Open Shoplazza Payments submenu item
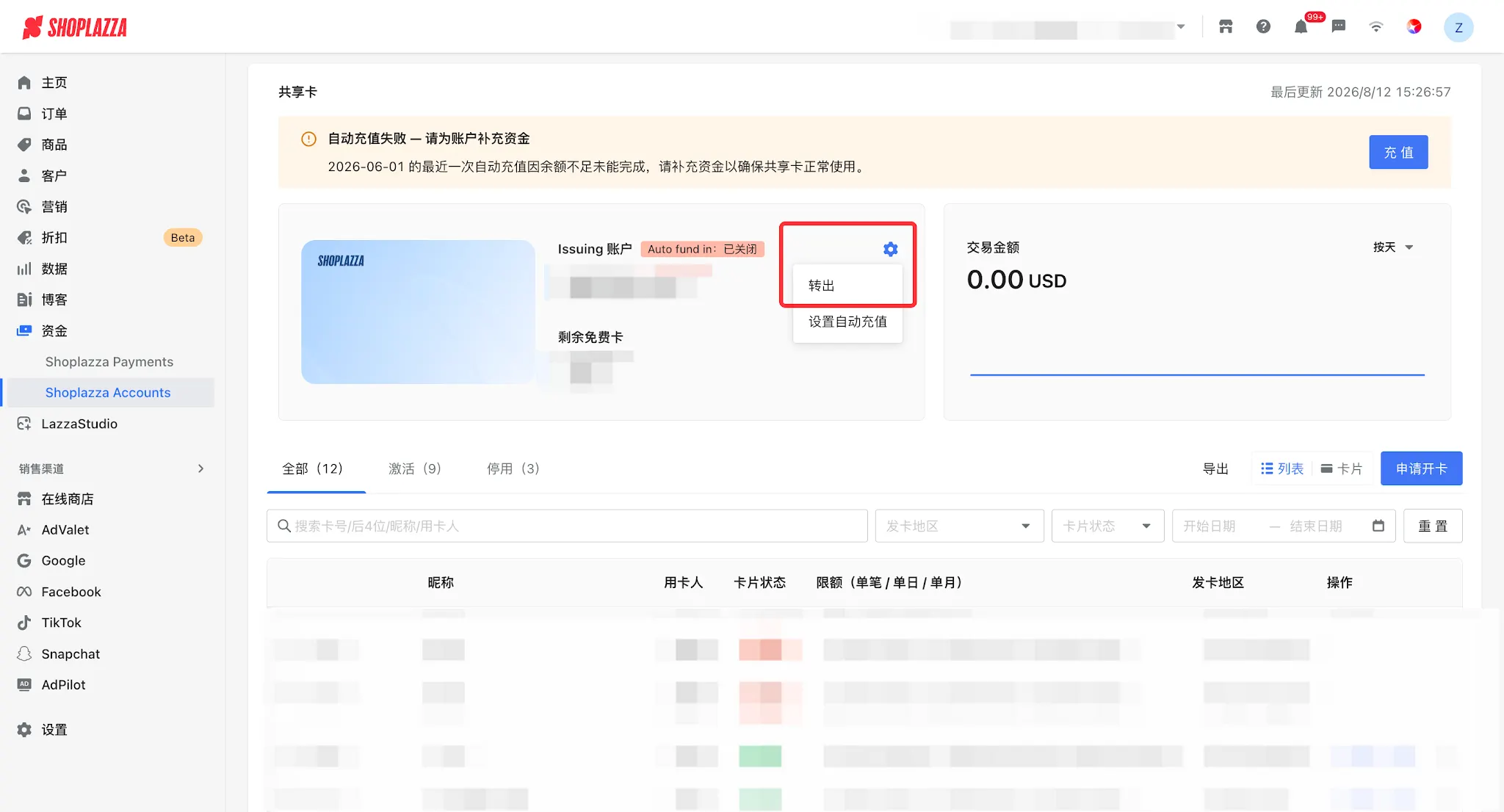 (109, 362)
